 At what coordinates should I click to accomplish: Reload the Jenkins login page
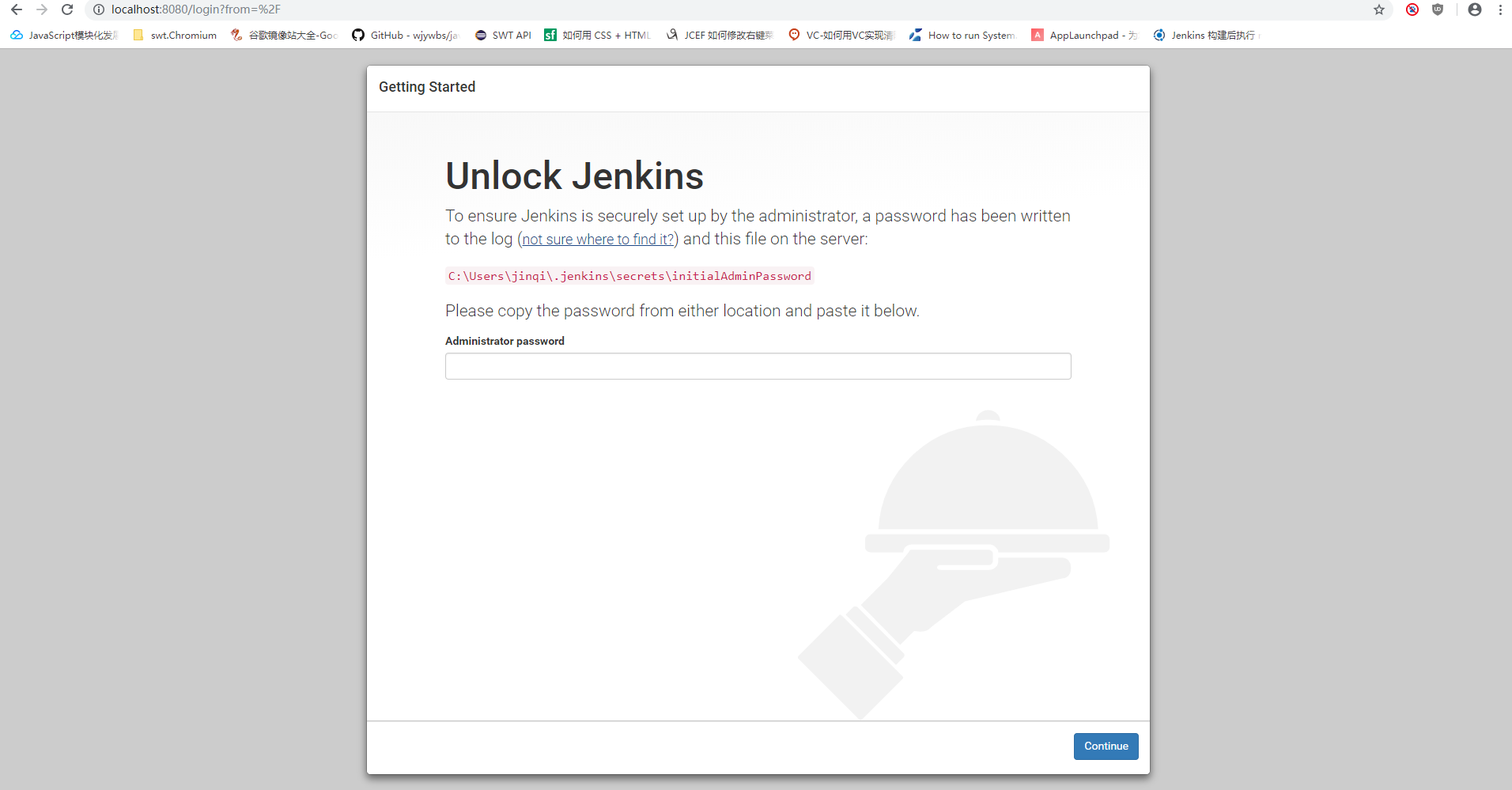[67, 9]
